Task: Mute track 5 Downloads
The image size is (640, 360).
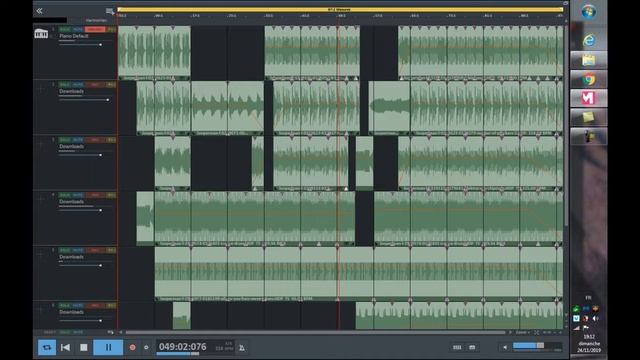Action: coord(78,250)
